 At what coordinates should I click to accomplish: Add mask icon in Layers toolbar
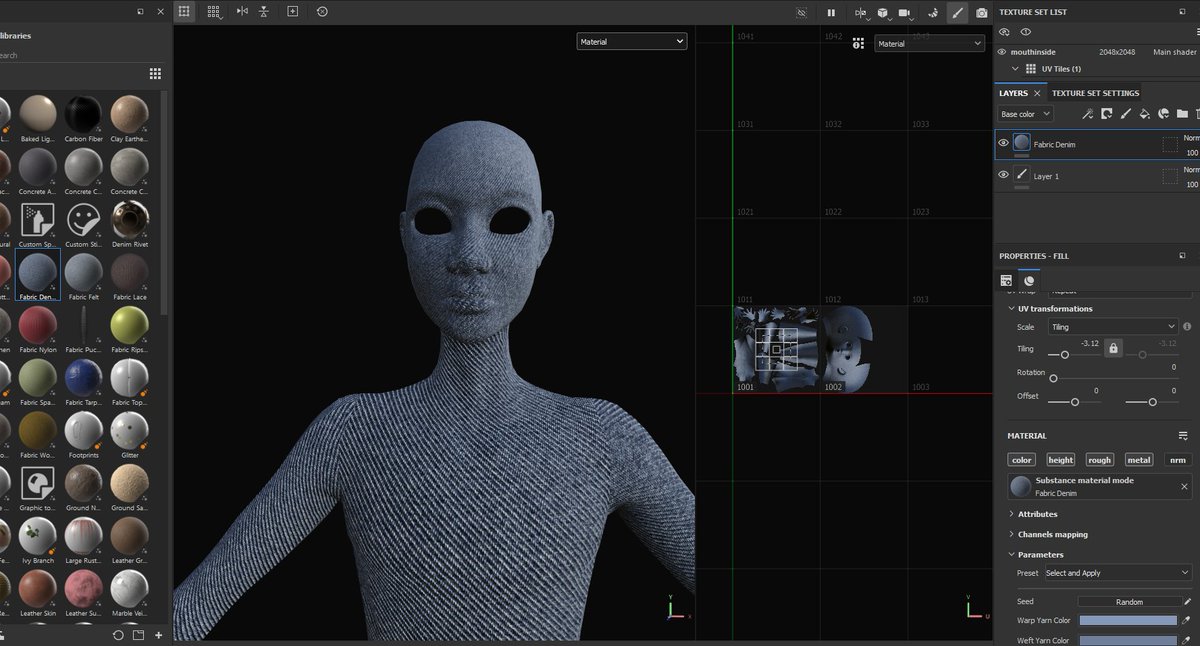click(x=1107, y=114)
